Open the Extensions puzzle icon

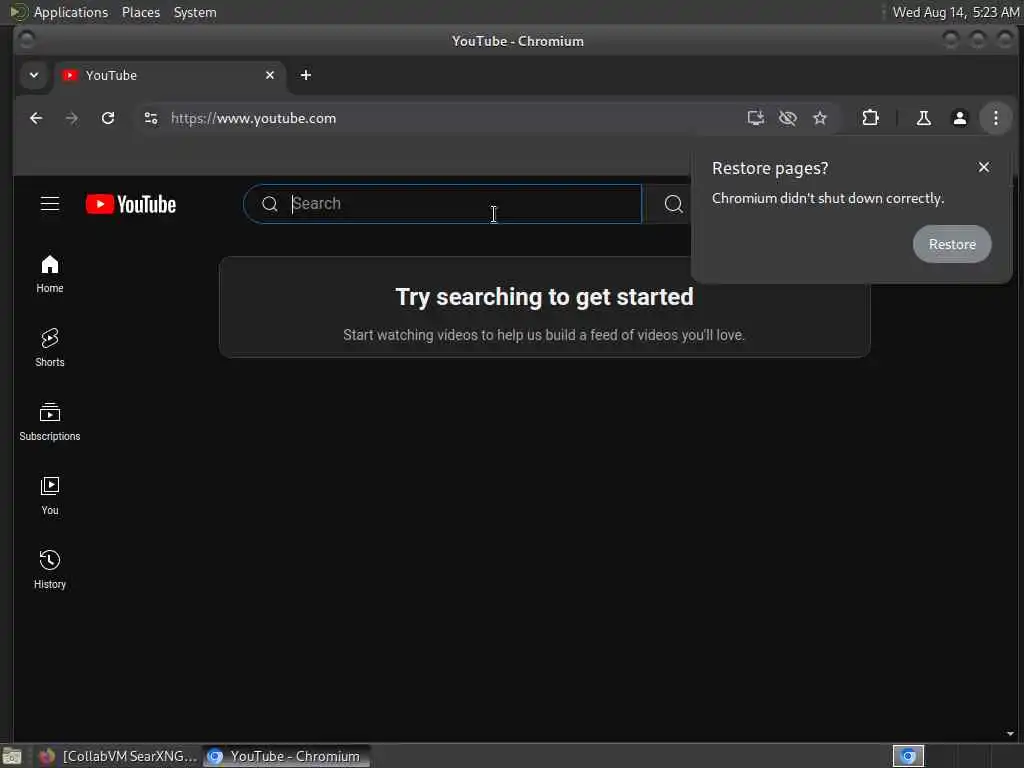point(870,118)
